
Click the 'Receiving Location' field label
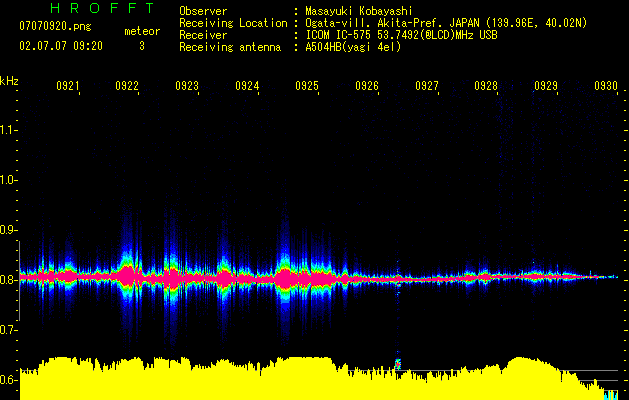click(x=233, y=23)
